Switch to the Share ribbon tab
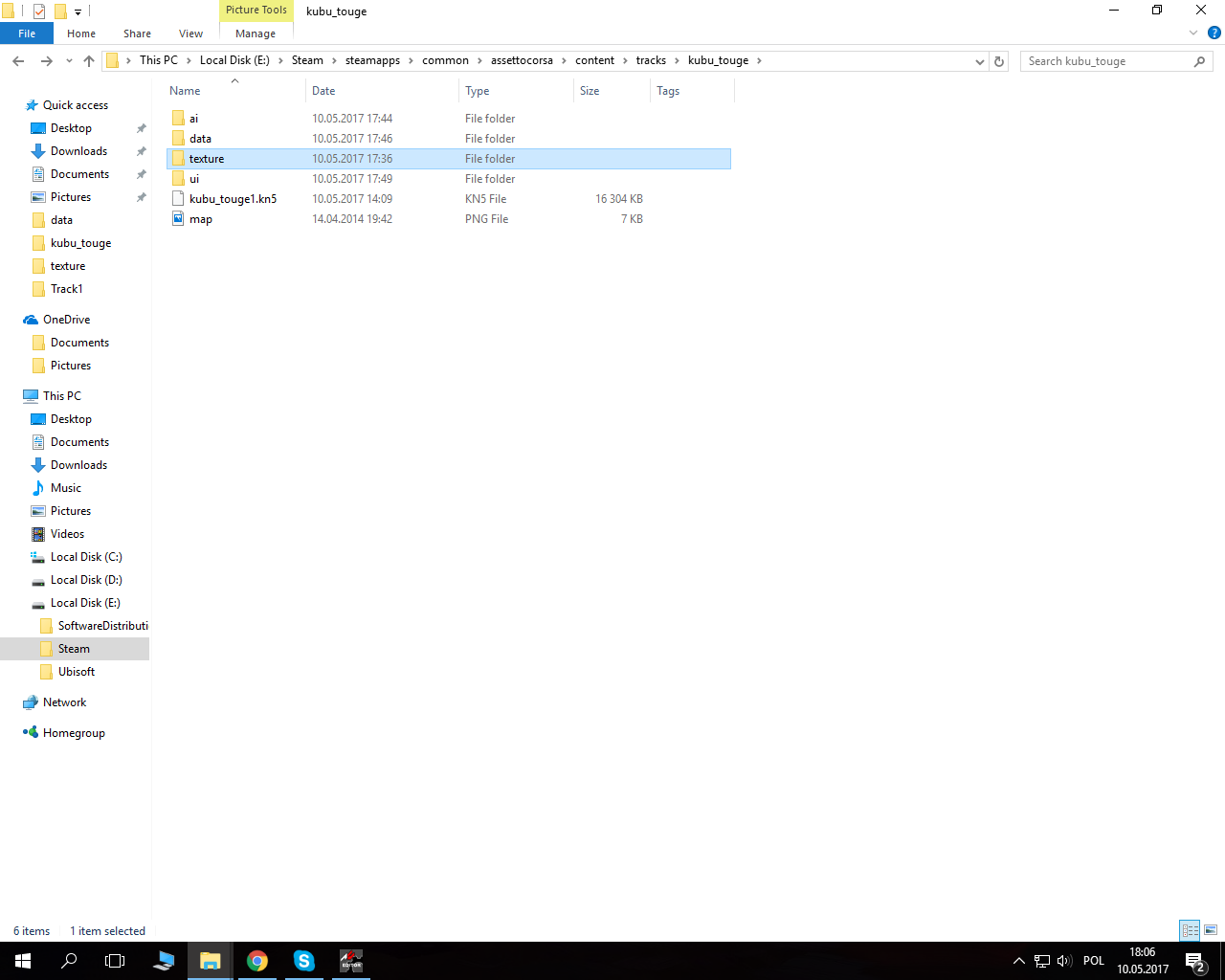Image resolution: width=1225 pixels, height=980 pixels. 137,33
